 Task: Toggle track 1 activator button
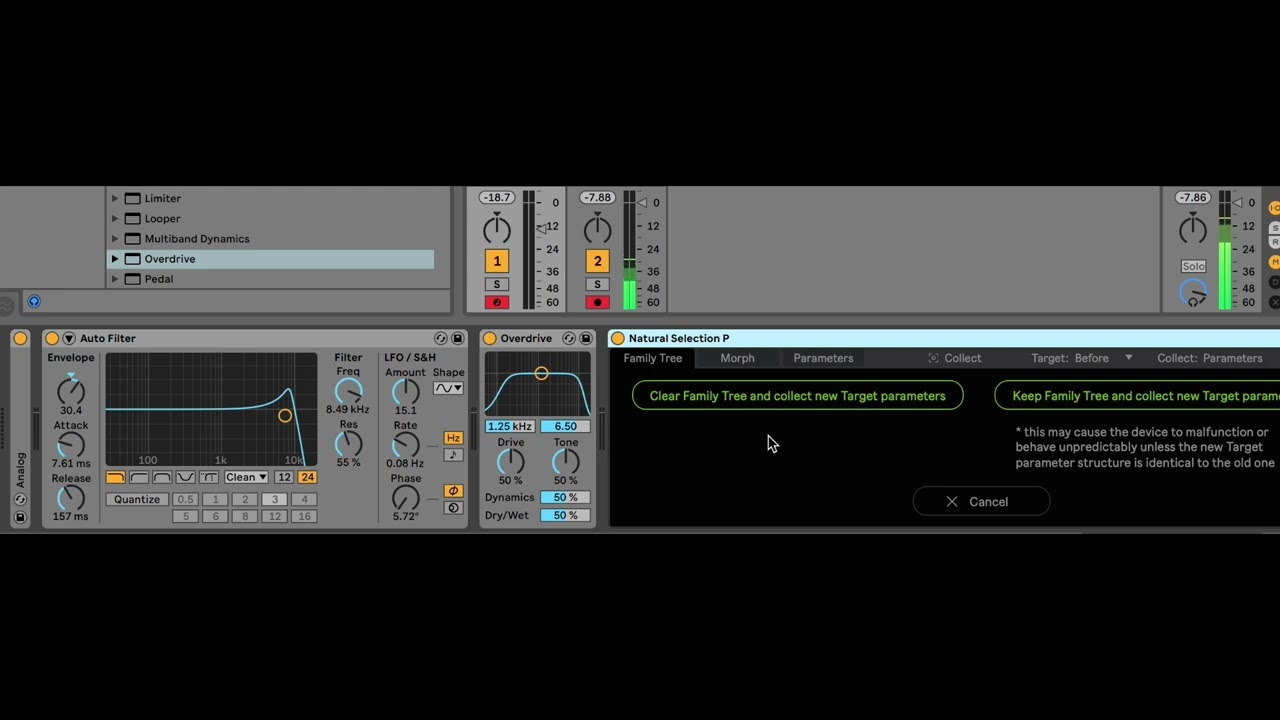(497, 261)
